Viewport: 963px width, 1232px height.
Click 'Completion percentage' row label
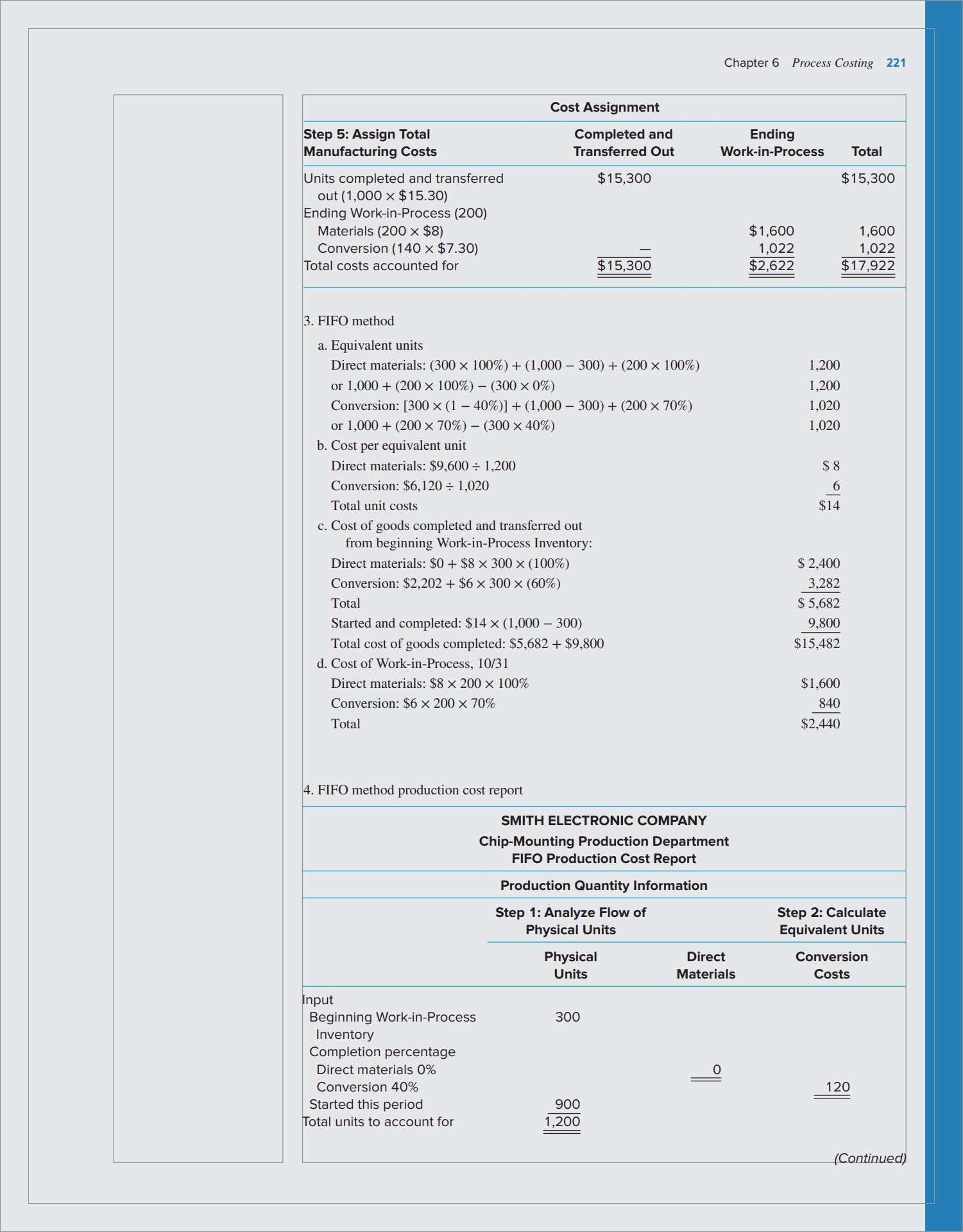pos(382,1052)
